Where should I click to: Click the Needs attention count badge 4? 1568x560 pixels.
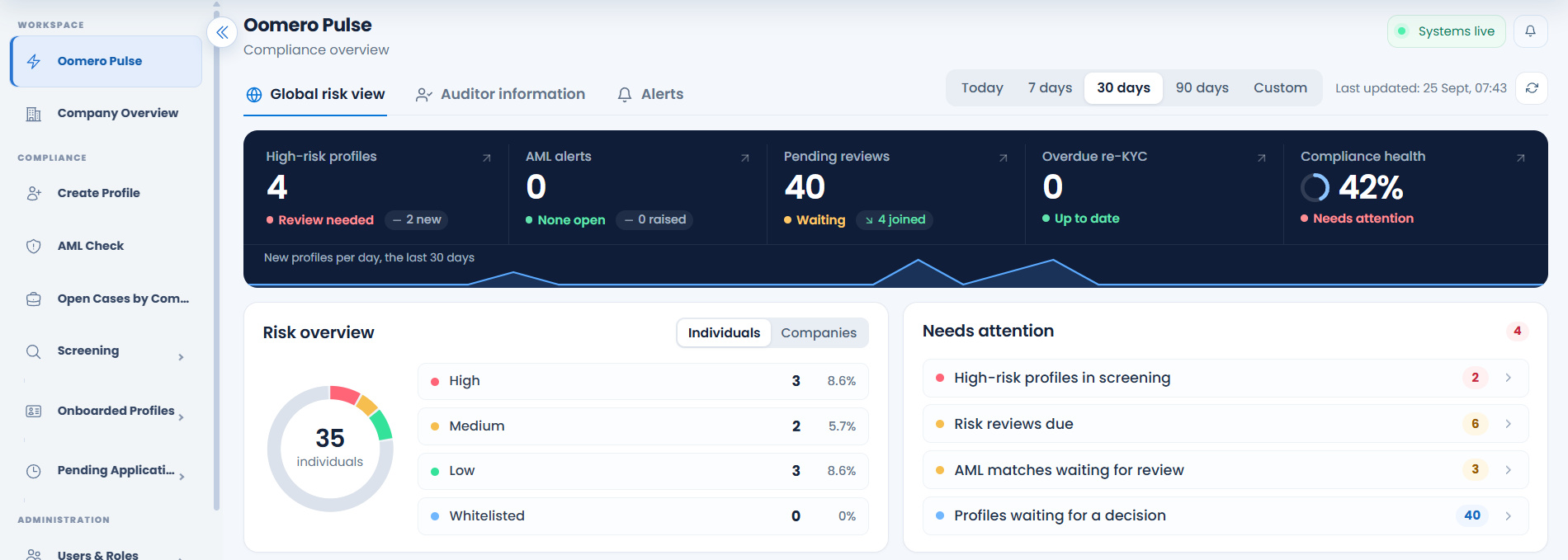coord(1517,331)
